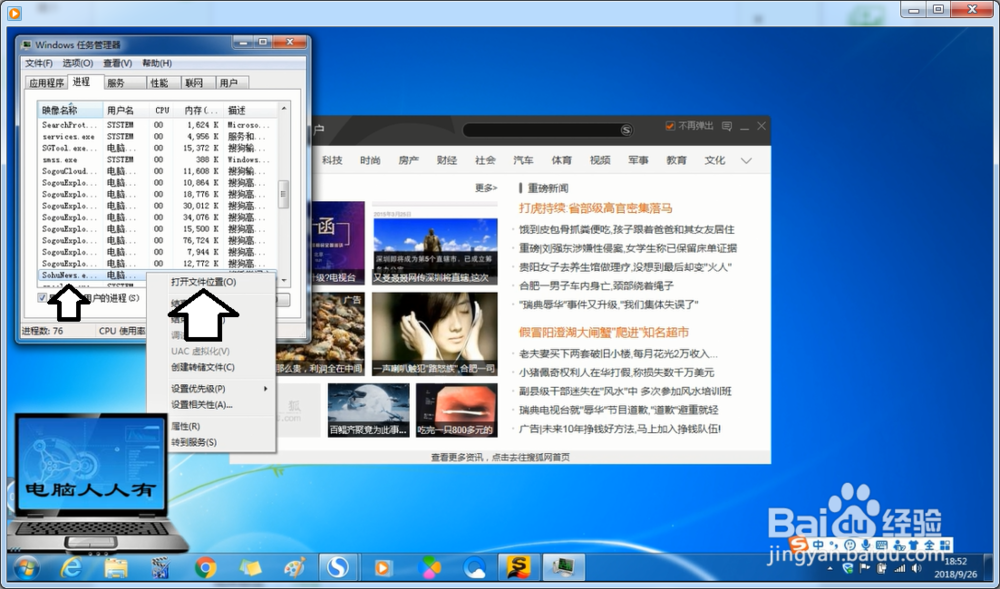Open the 查看(V) menu
This screenshot has width=1000, height=589.
point(117,63)
